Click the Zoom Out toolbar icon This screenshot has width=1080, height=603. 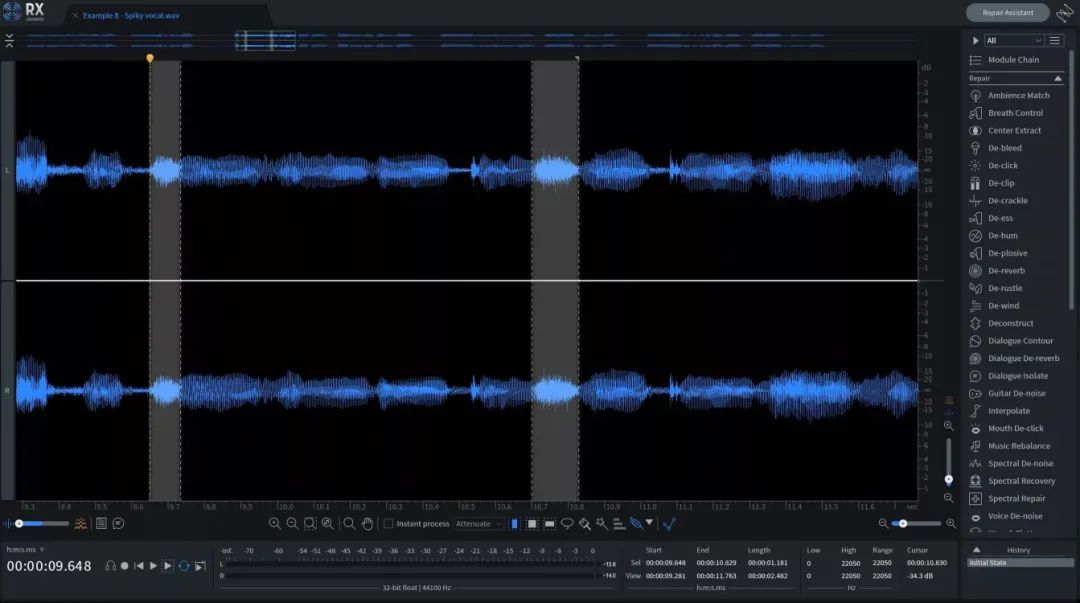tap(292, 524)
